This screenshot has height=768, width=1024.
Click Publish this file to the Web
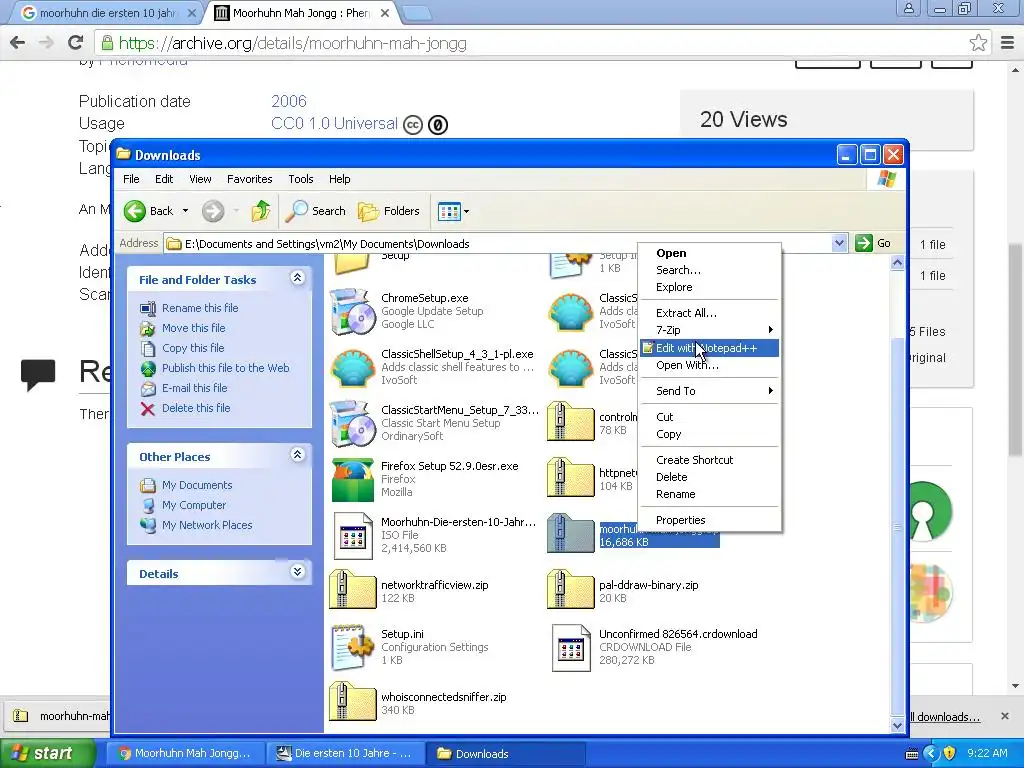coord(225,368)
